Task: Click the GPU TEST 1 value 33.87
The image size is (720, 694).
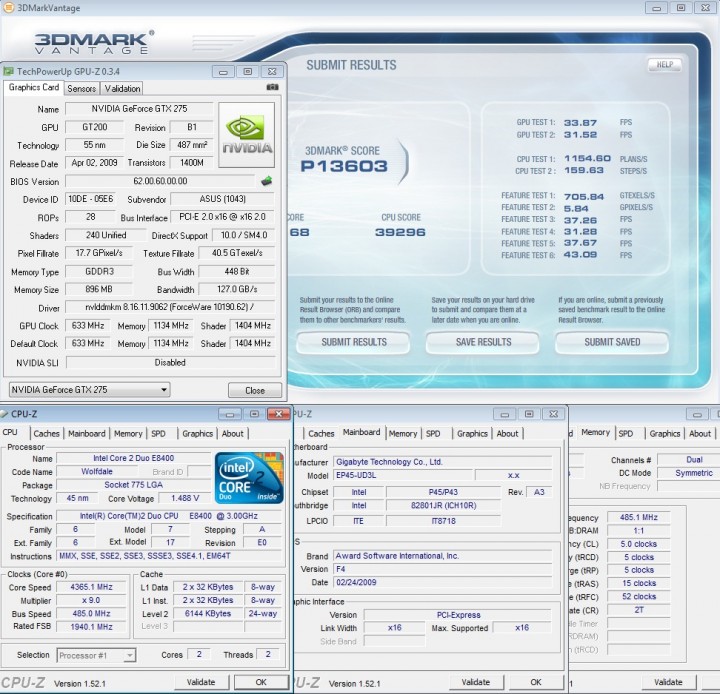Action: tap(580, 123)
